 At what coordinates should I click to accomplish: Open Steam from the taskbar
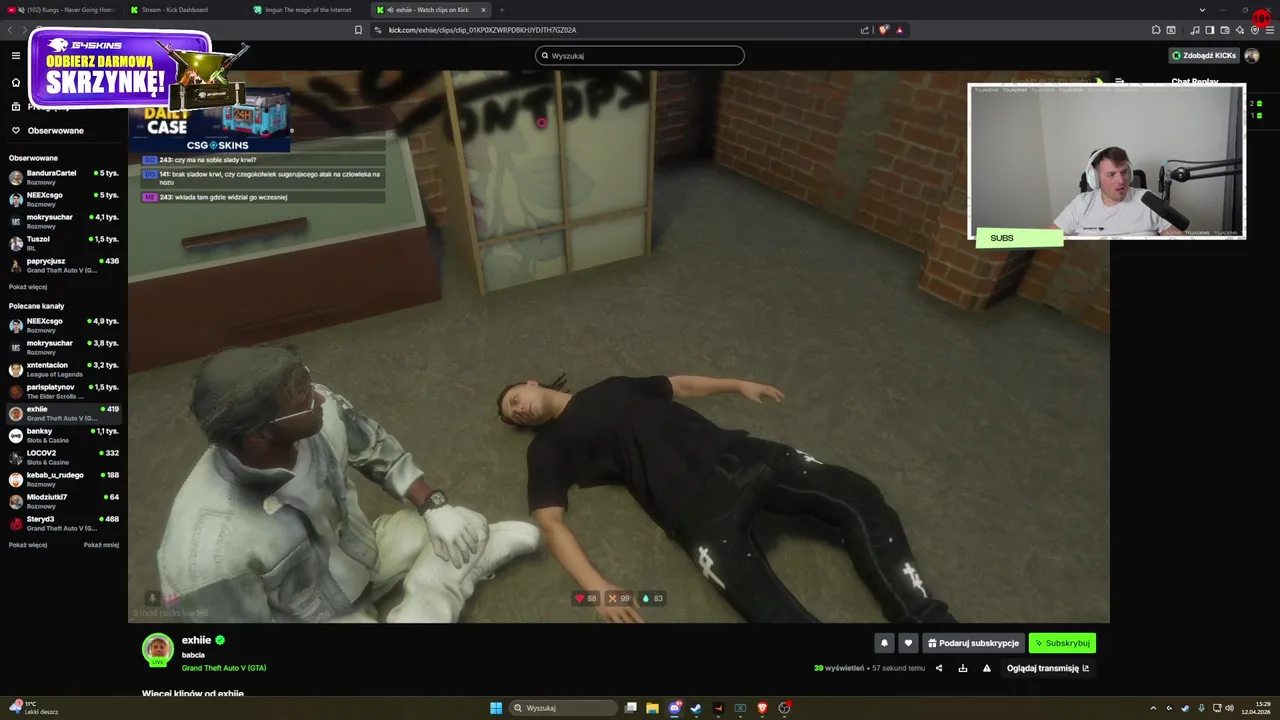tap(696, 708)
